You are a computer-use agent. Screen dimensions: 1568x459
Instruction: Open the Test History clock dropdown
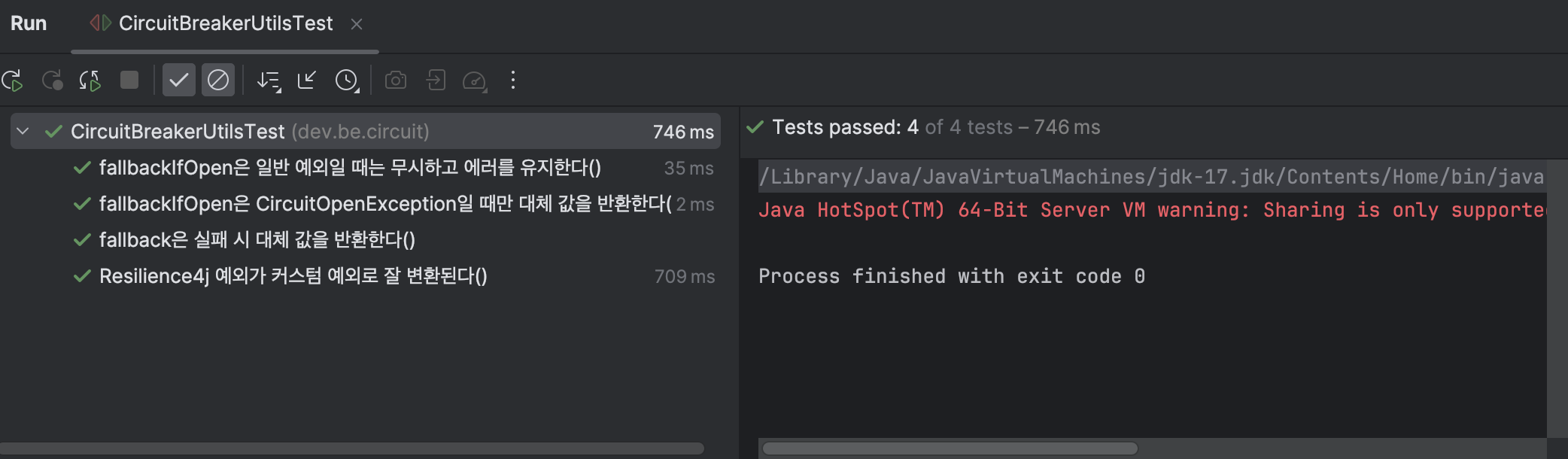click(x=347, y=81)
